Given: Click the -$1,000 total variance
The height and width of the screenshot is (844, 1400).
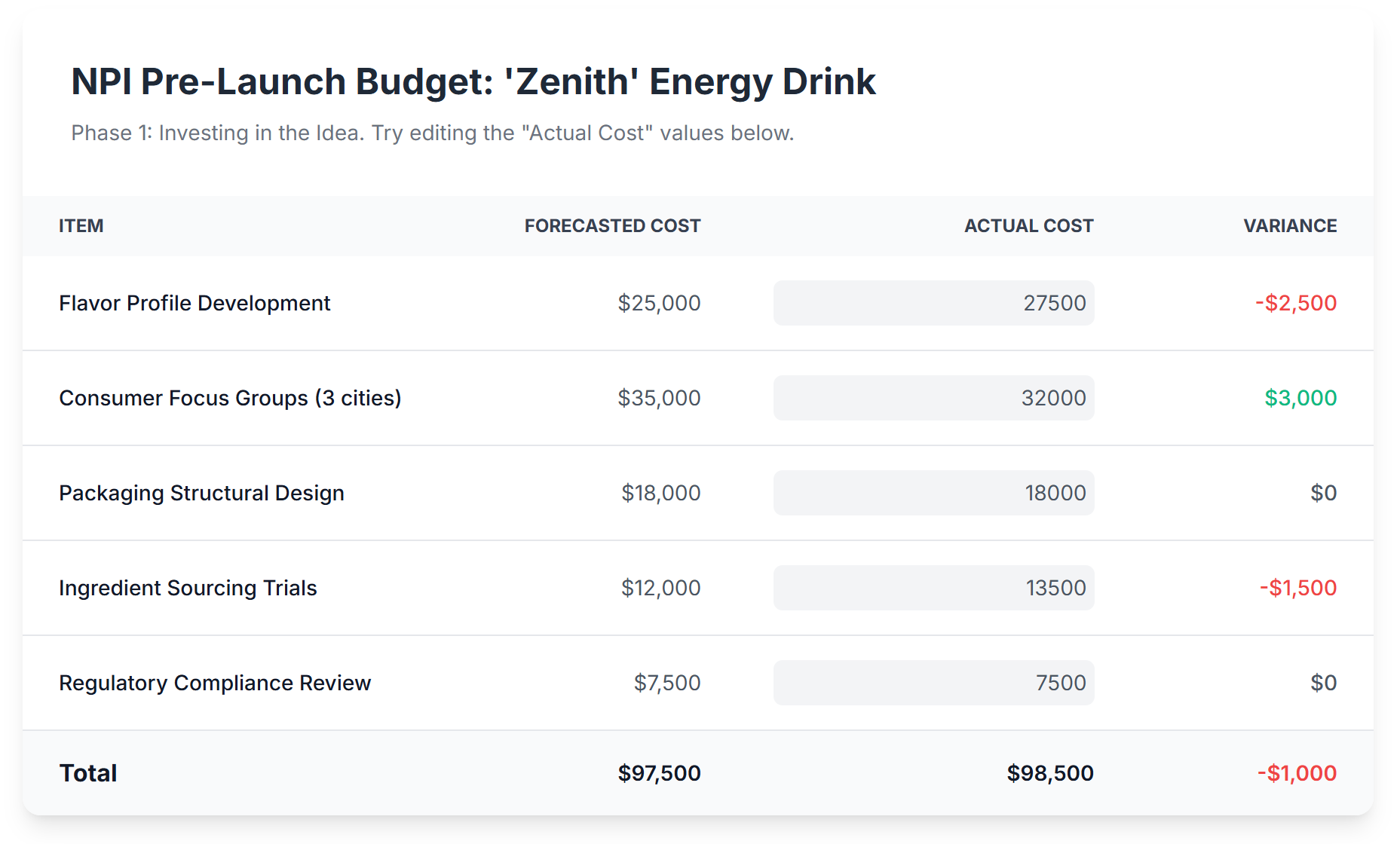Looking at the screenshot, I should [x=1297, y=773].
